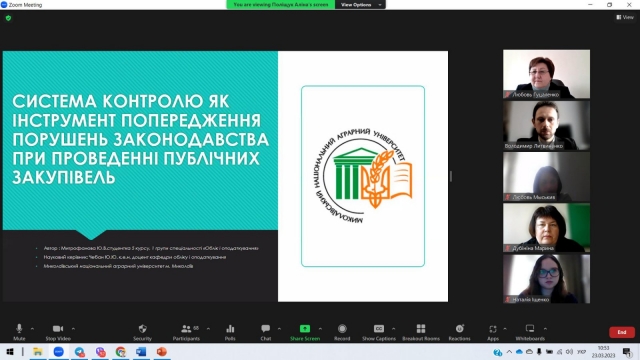Open PowerPoint from the Windows taskbar
The image size is (640, 360).
point(162,352)
